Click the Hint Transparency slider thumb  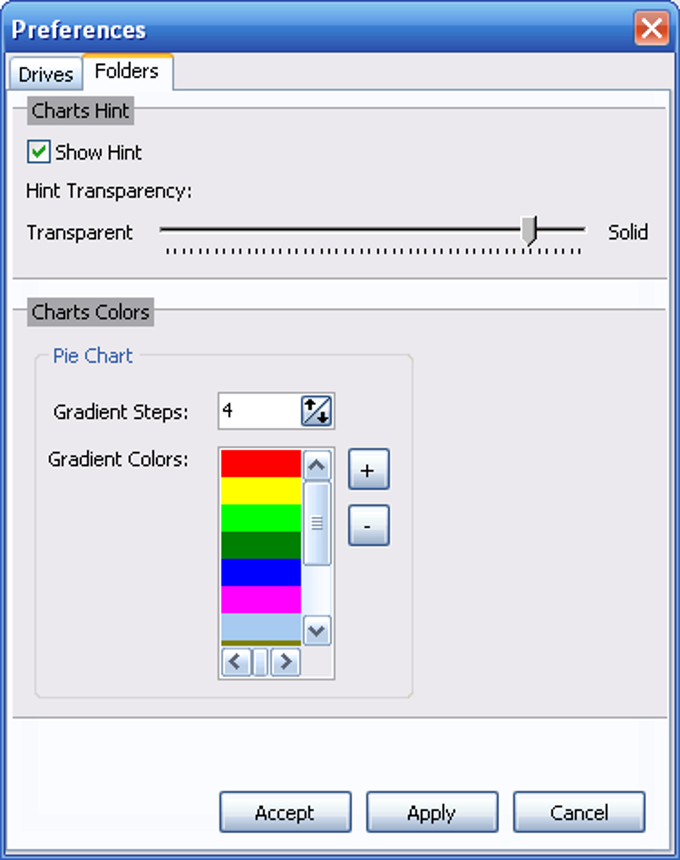(x=529, y=230)
